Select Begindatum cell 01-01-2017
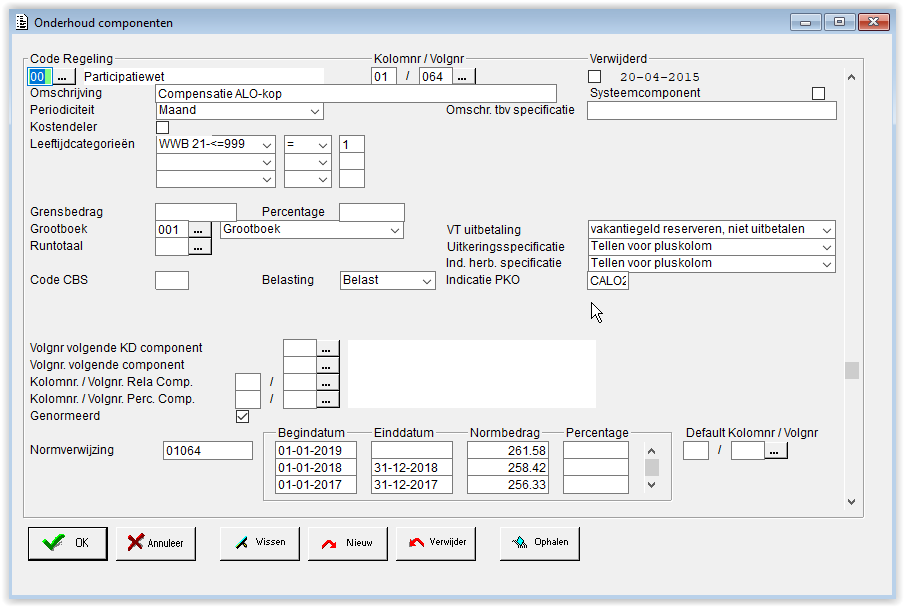The height and width of the screenshot is (607, 904). (x=316, y=485)
